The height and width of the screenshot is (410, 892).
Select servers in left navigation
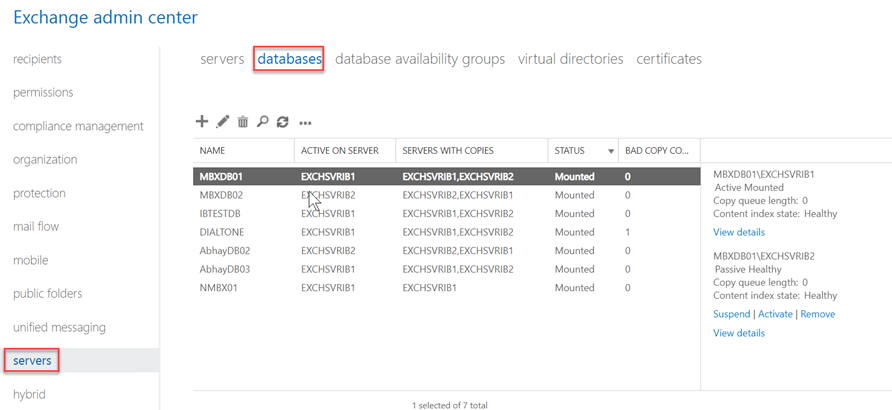32,361
